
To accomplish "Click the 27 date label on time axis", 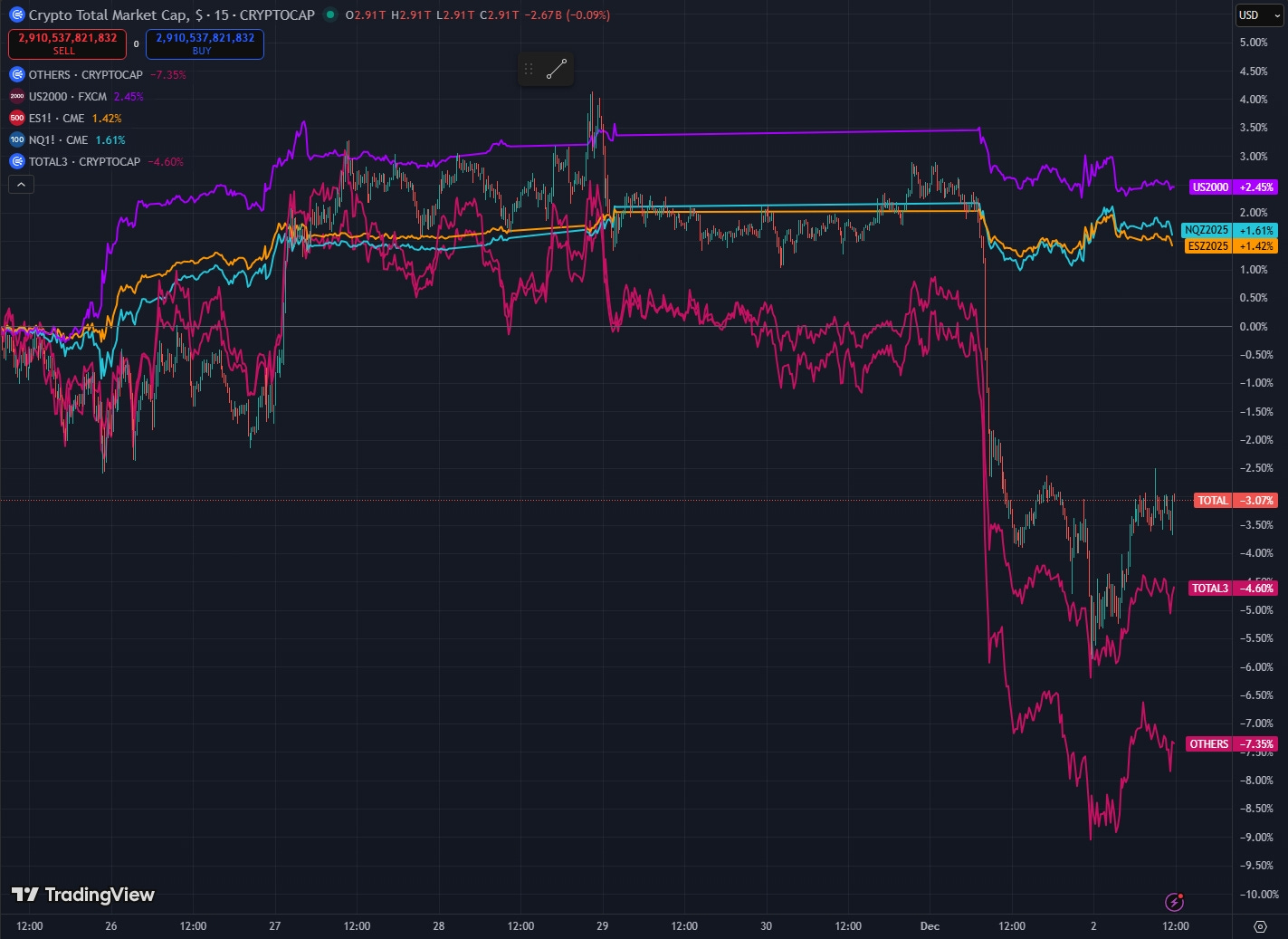I will pos(275,925).
